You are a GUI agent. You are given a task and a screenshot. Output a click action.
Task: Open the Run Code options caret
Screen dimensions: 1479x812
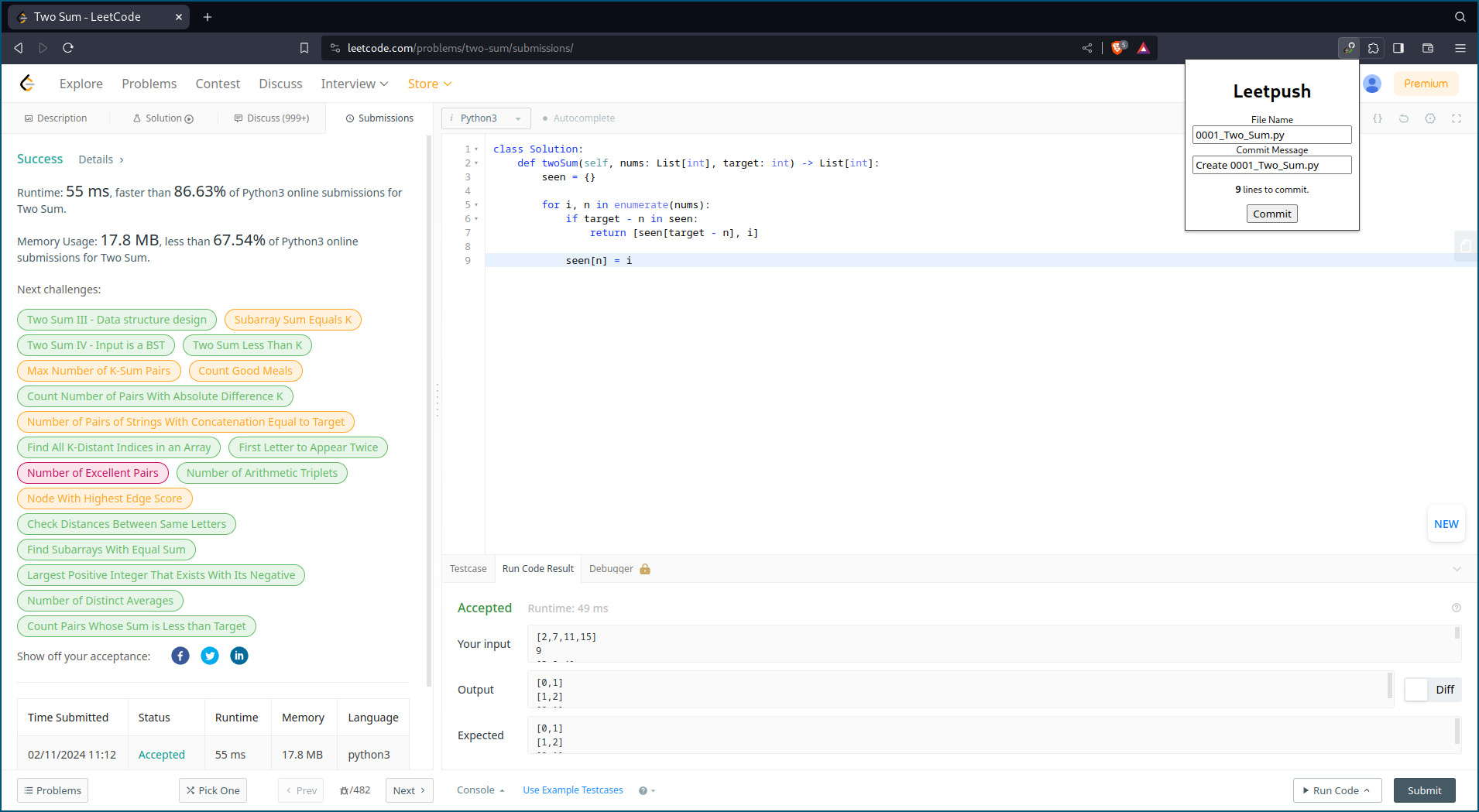pos(1367,790)
